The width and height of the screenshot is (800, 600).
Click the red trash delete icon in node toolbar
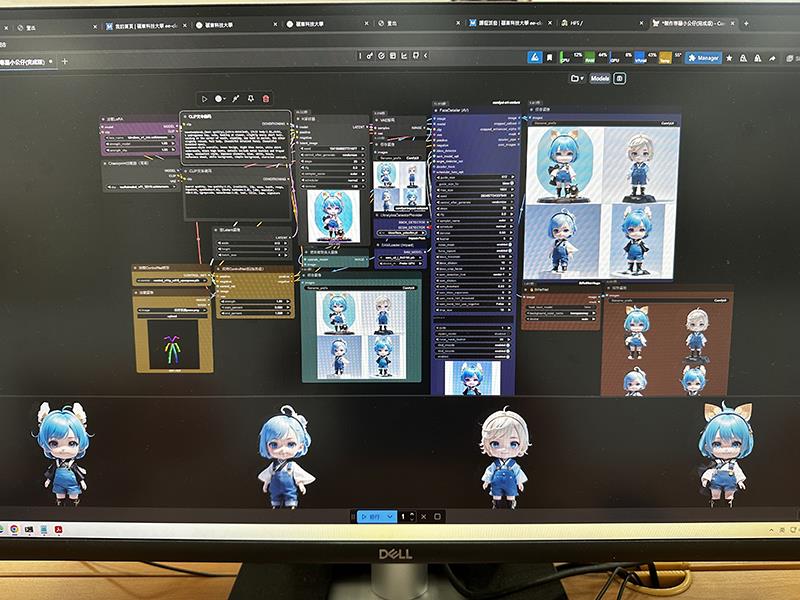tap(266, 99)
